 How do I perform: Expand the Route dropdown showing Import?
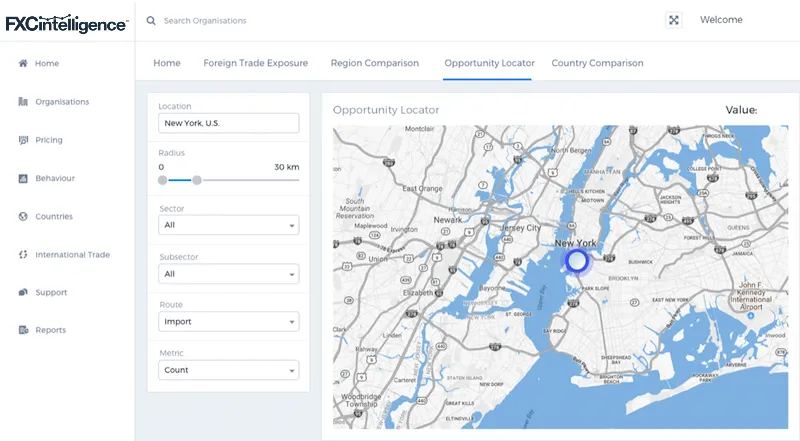coord(229,322)
